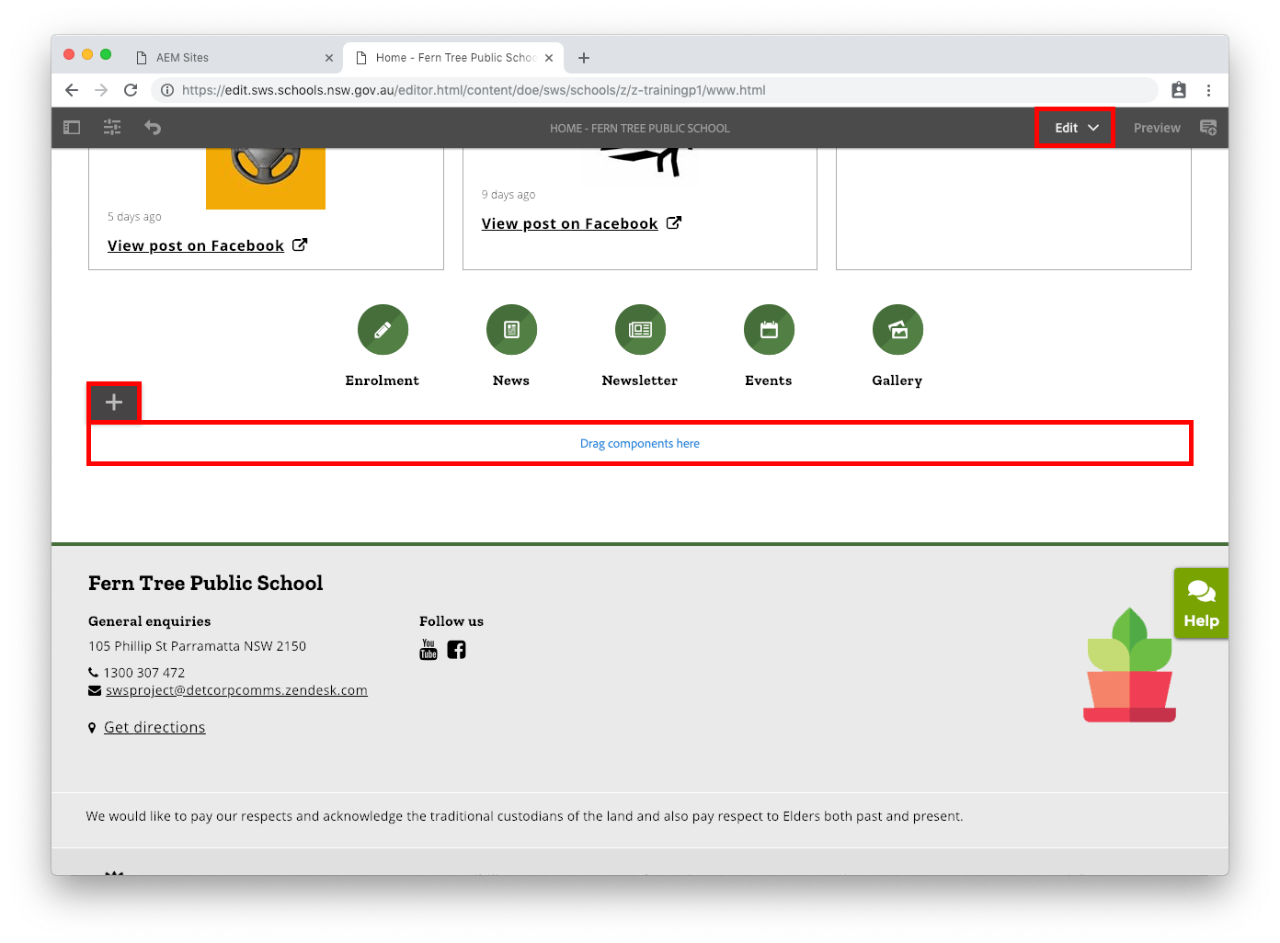Click the envelope icon beside the email
The width and height of the screenshot is (1280, 943).
pos(95,691)
